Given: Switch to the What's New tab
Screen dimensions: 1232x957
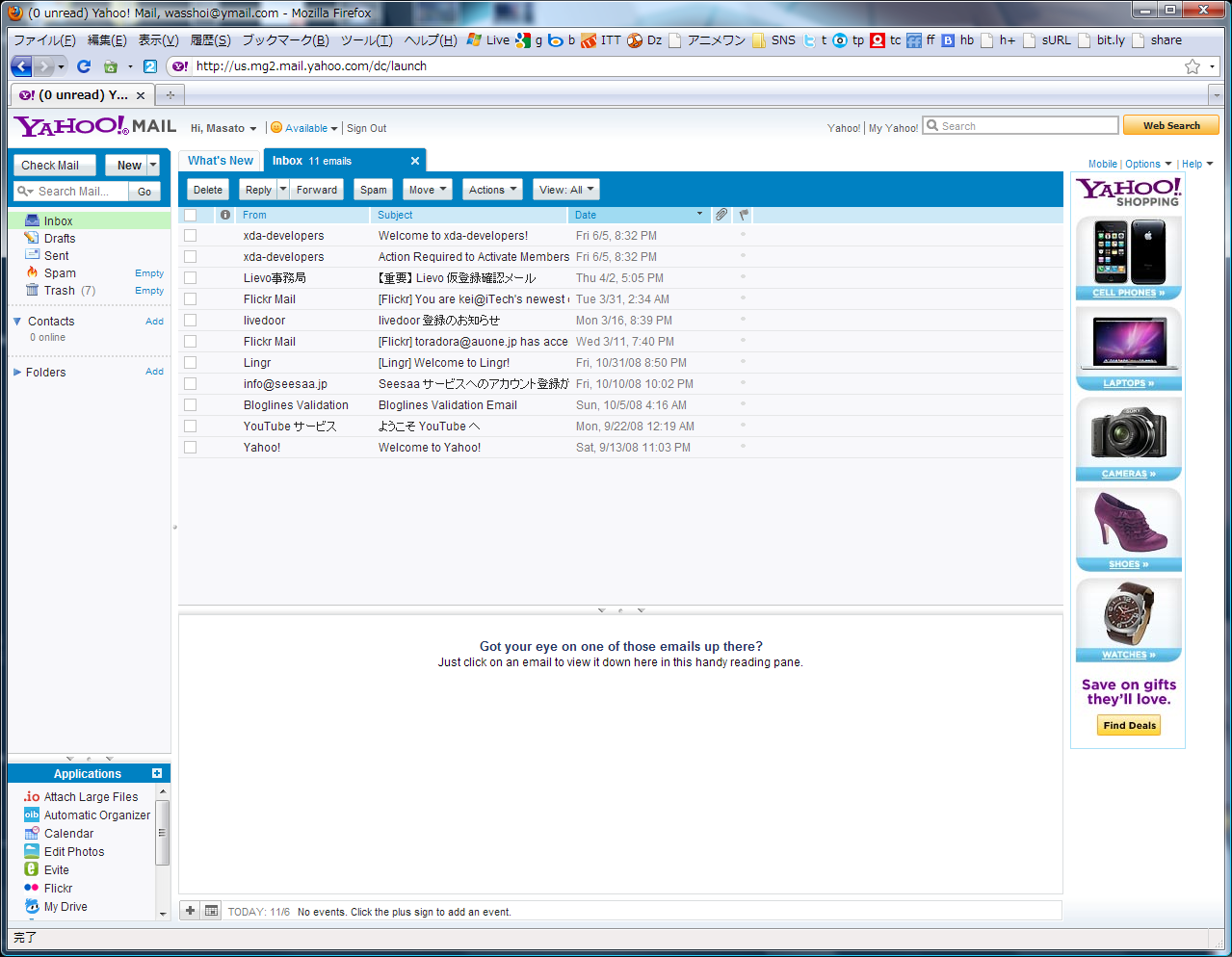Looking at the screenshot, I should point(221,161).
